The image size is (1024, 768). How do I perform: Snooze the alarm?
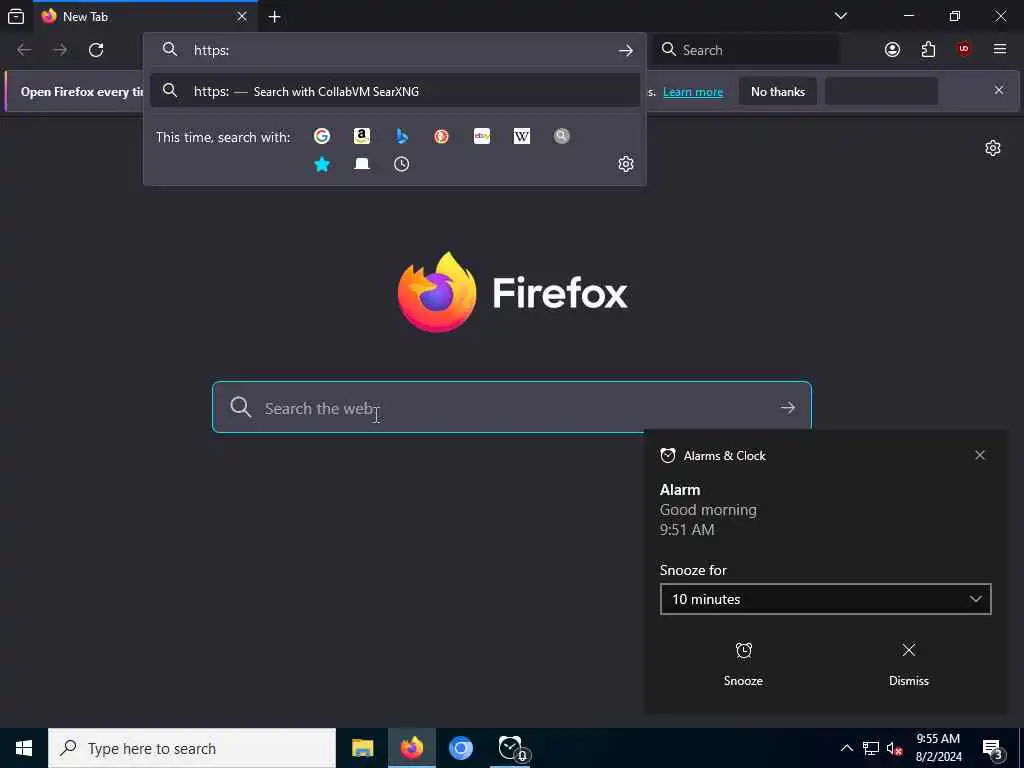[x=743, y=664]
